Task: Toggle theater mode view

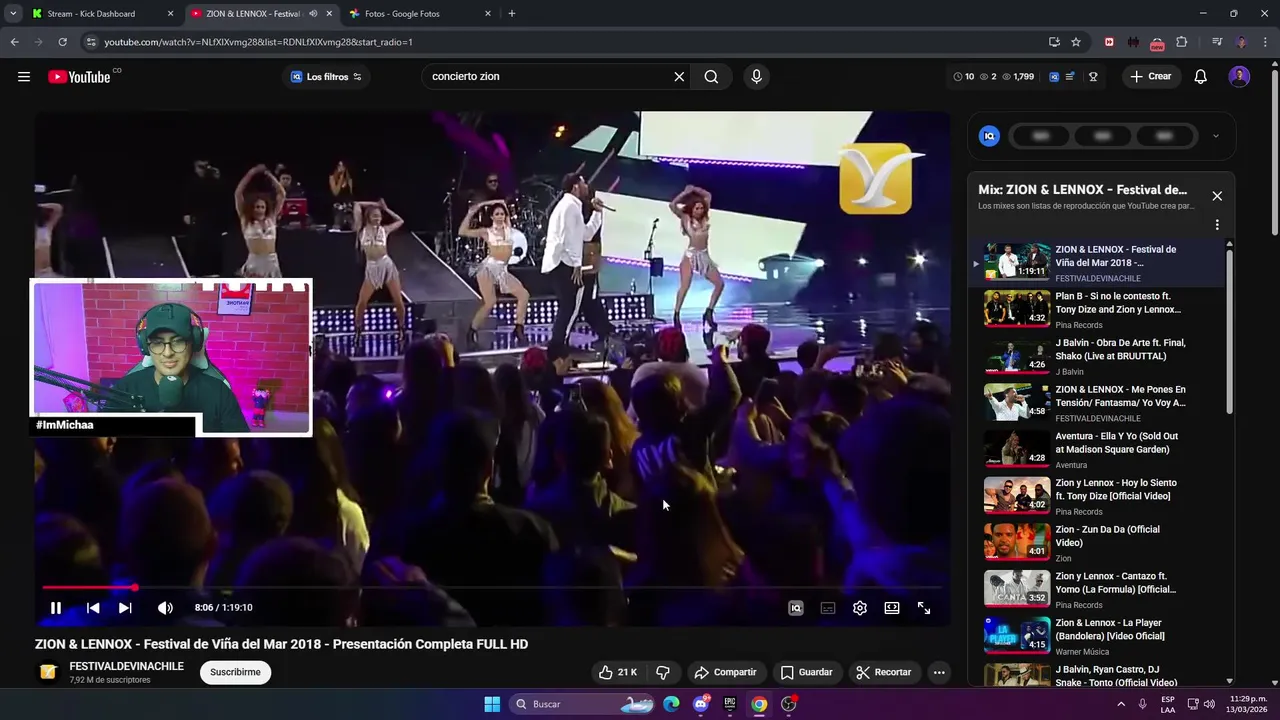Action: (892, 608)
